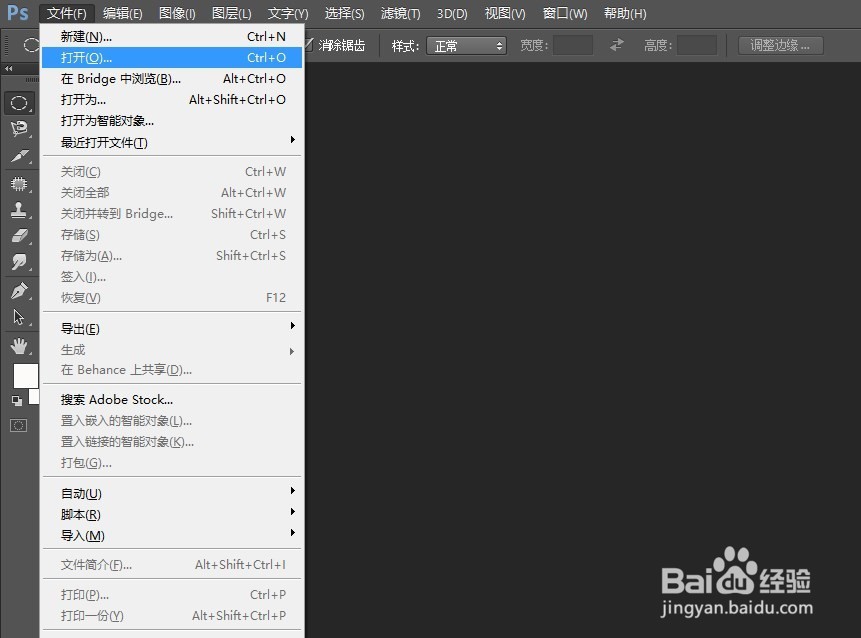The height and width of the screenshot is (638, 861).
Task: Expand the 最近打开文件 submenu
Action: [172, 142]
